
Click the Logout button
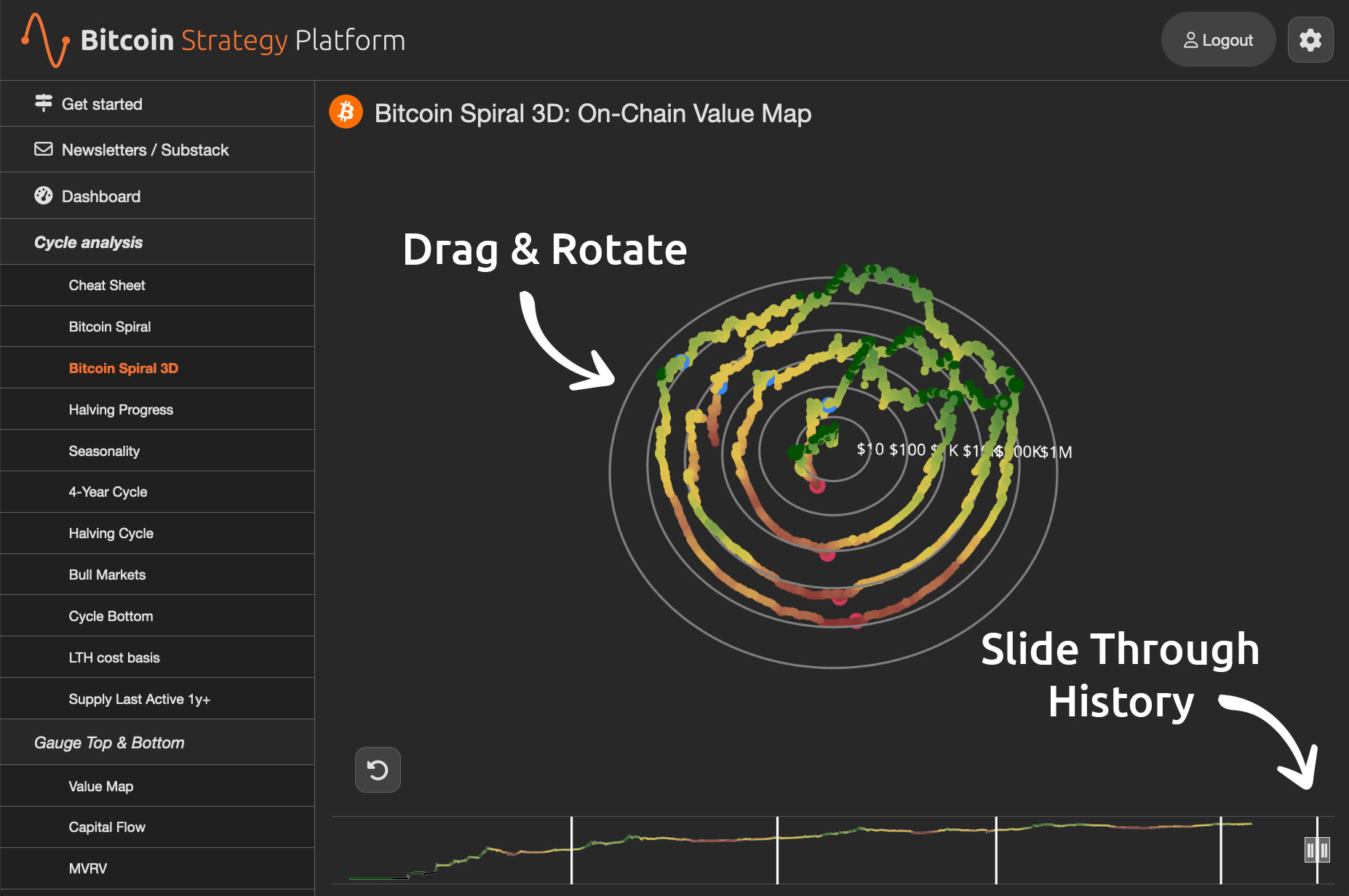[x=1218, y=40]
